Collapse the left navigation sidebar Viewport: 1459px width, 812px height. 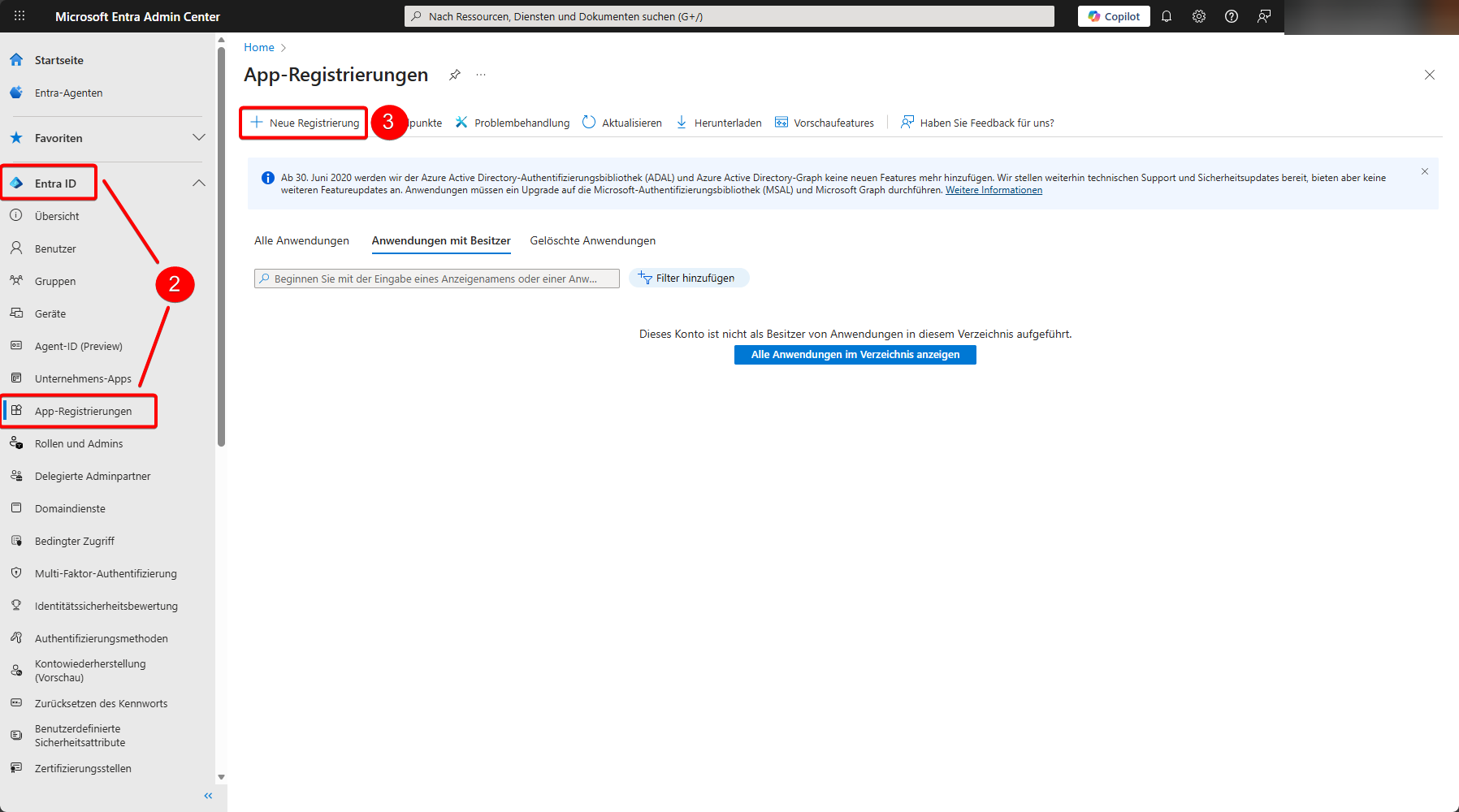208,796
